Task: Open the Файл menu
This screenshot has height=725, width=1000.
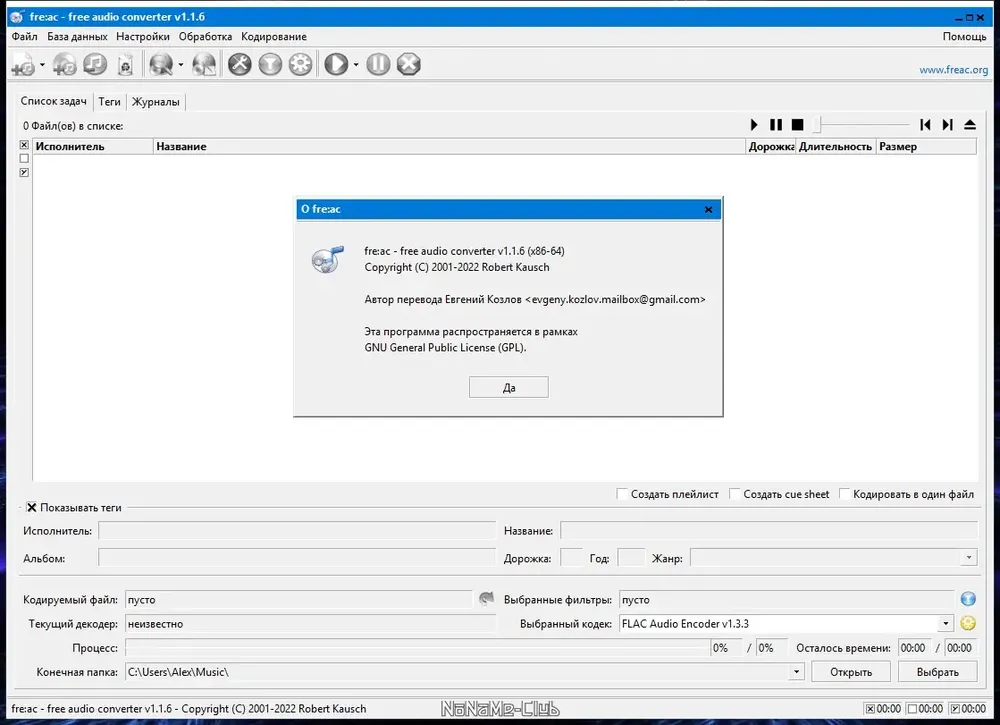Action: point(24,36)
